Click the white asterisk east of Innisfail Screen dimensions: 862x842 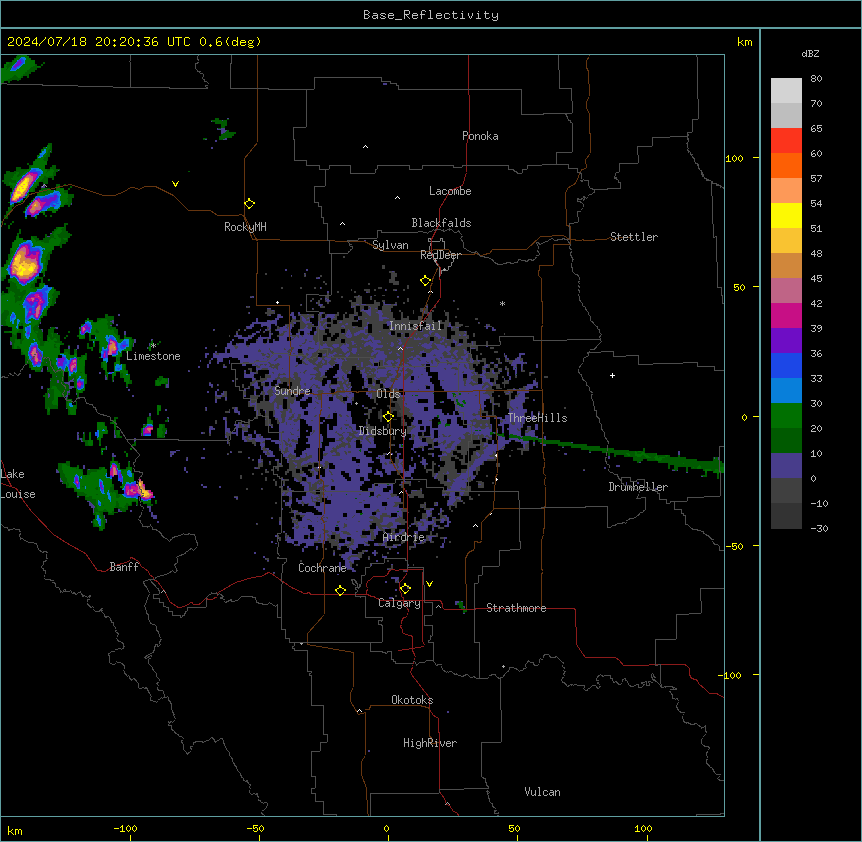tap(502, 303)
